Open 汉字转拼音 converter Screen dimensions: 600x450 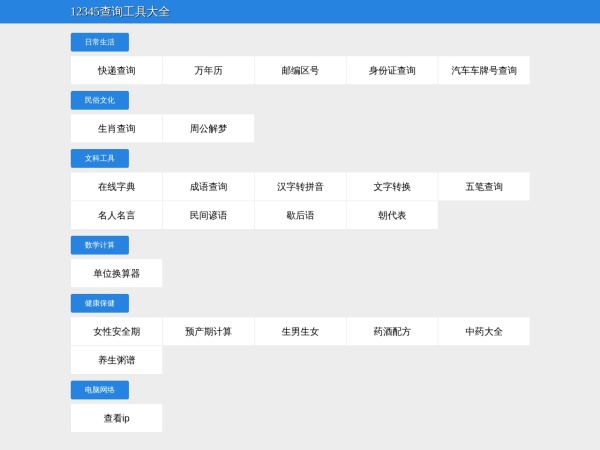coord(300,187)
